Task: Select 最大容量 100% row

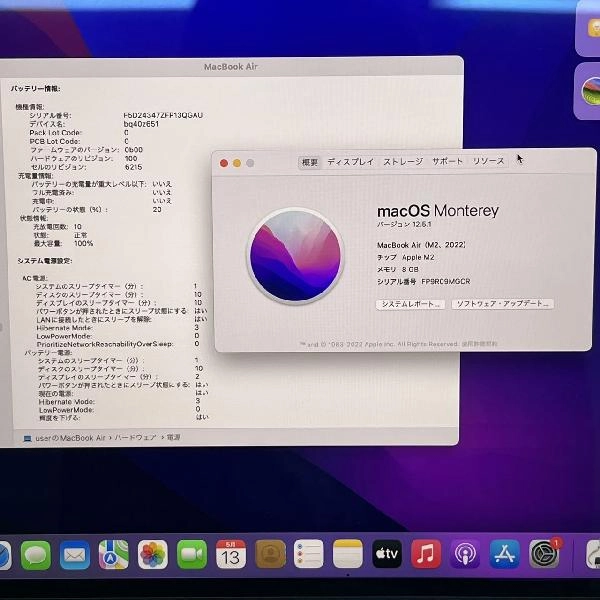Action: tap(64, 244)
